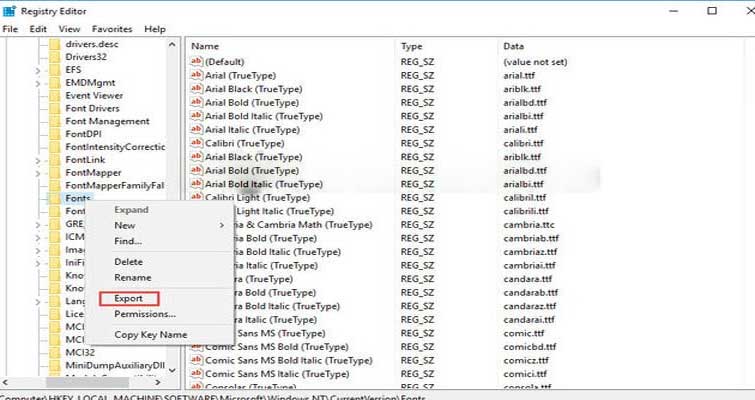This screenshot has width=755, height=400.
Task: Click the Comic Sans MS Bold Italic icon
Action: click(196, 360)
